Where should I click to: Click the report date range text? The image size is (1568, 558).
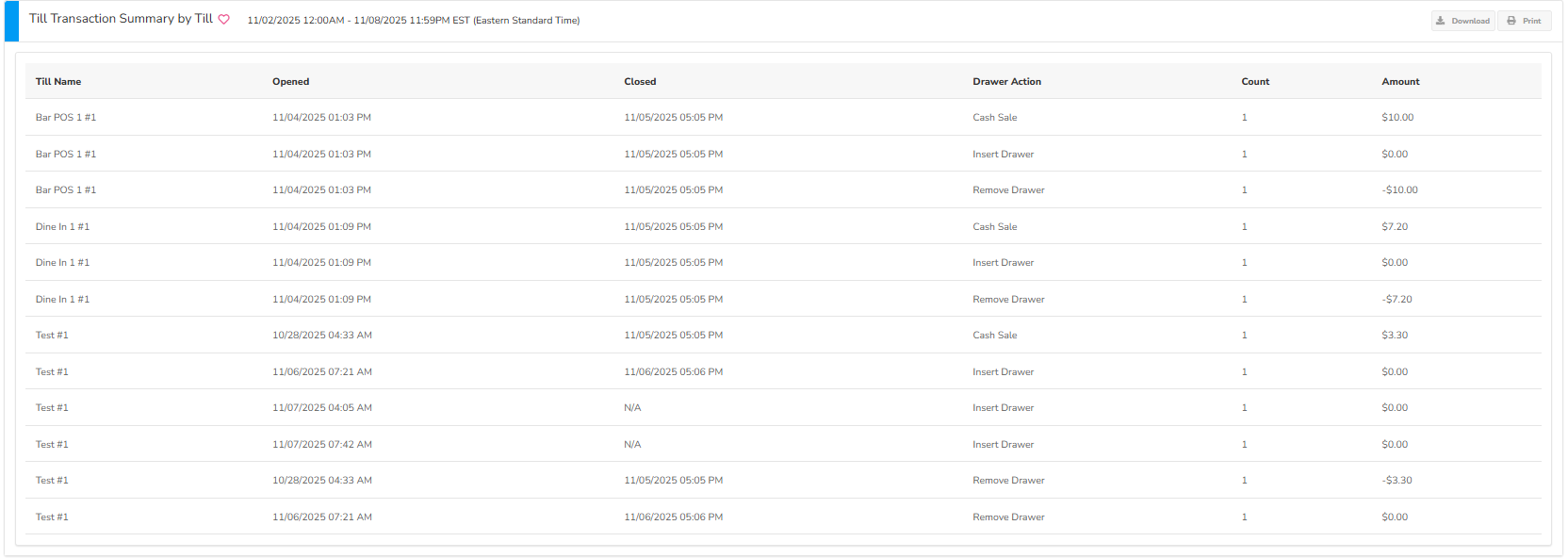(413, 21)
